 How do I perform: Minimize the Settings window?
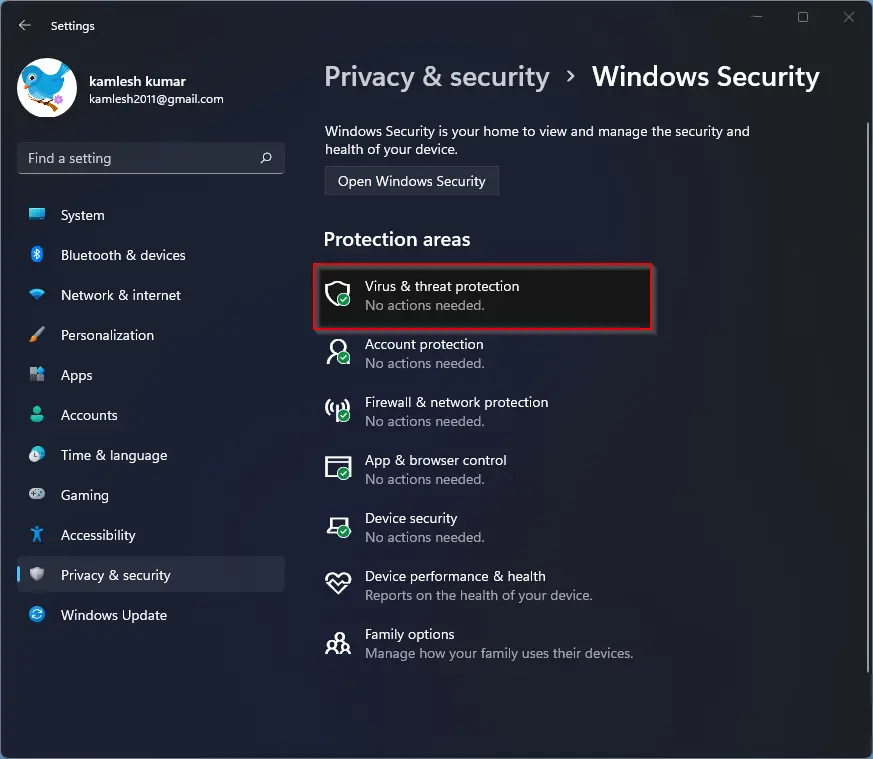[x=756, y=17]
